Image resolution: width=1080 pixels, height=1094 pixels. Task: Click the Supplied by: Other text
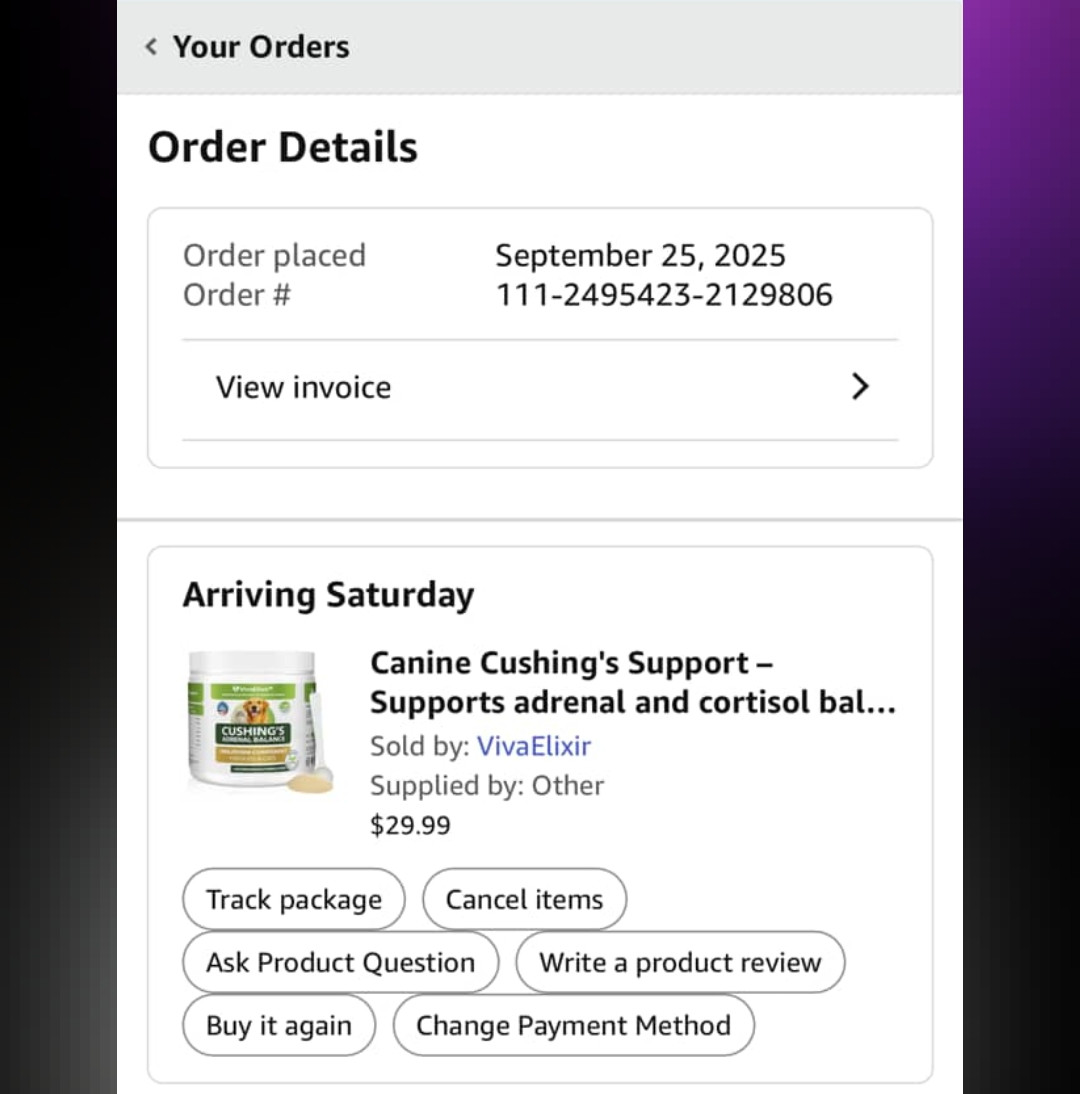click(x=487, y=786)
